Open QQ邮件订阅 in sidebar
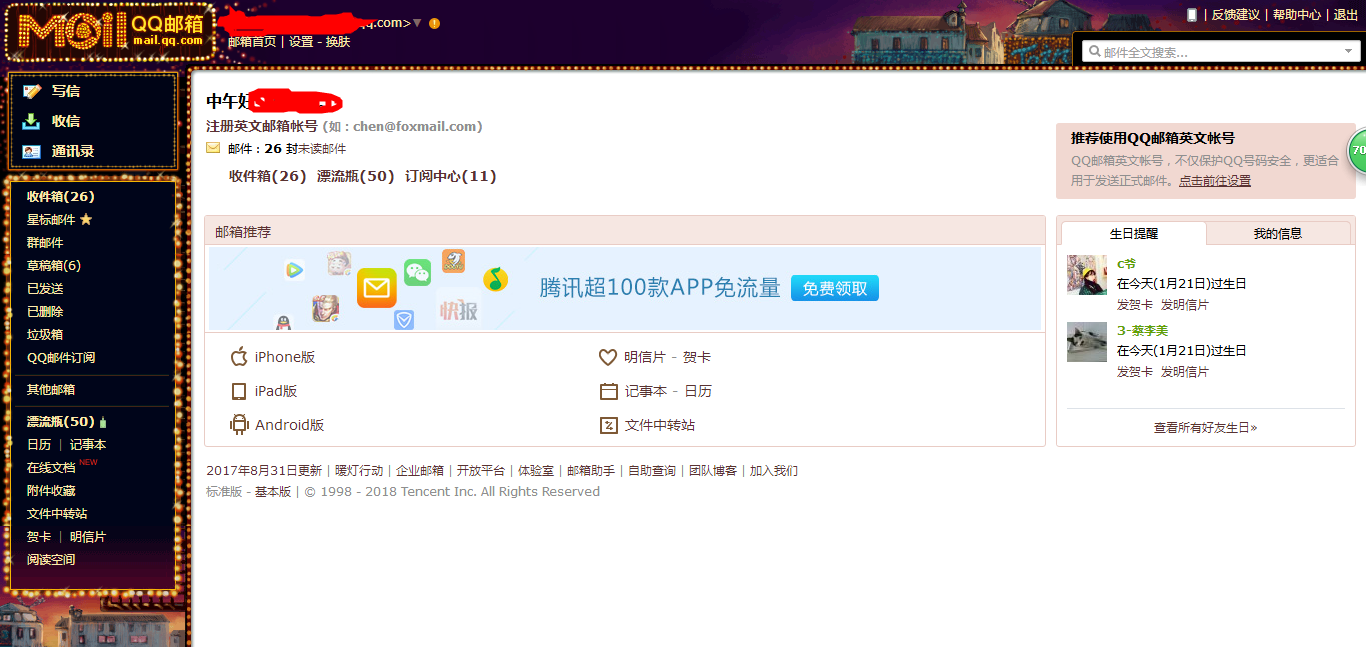Screen dimensions: 1366x647 (61, 357)
